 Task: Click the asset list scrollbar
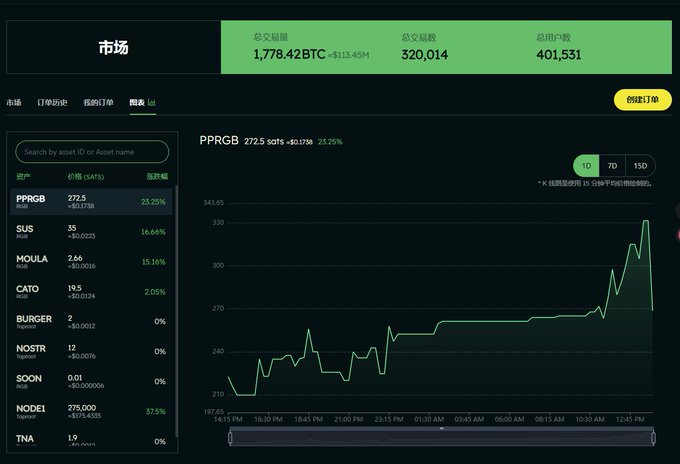coord(177,311)
